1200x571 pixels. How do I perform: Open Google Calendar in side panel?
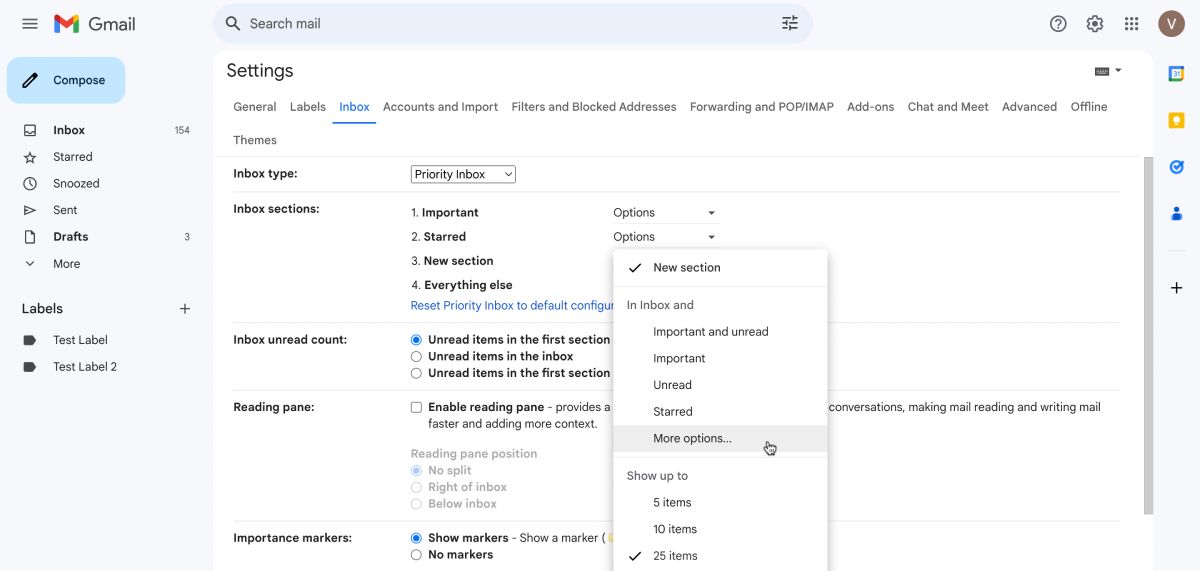[x=1176, y=74]
